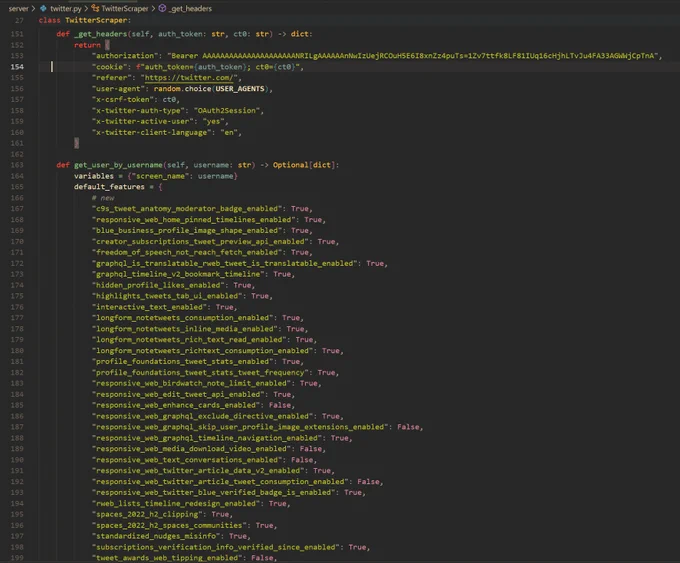The height and width of the screenshot is (563, 680).
Task: Open the twitter.py breadcrumb item
Action: point(65,8)
